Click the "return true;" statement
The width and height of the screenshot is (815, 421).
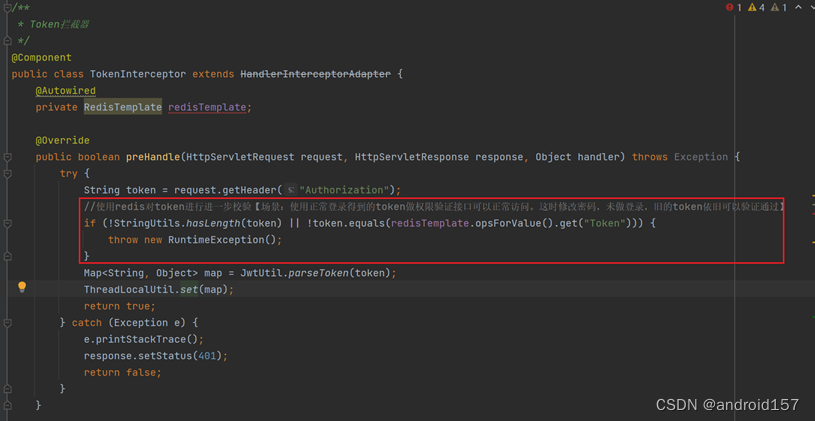(120, 306)
